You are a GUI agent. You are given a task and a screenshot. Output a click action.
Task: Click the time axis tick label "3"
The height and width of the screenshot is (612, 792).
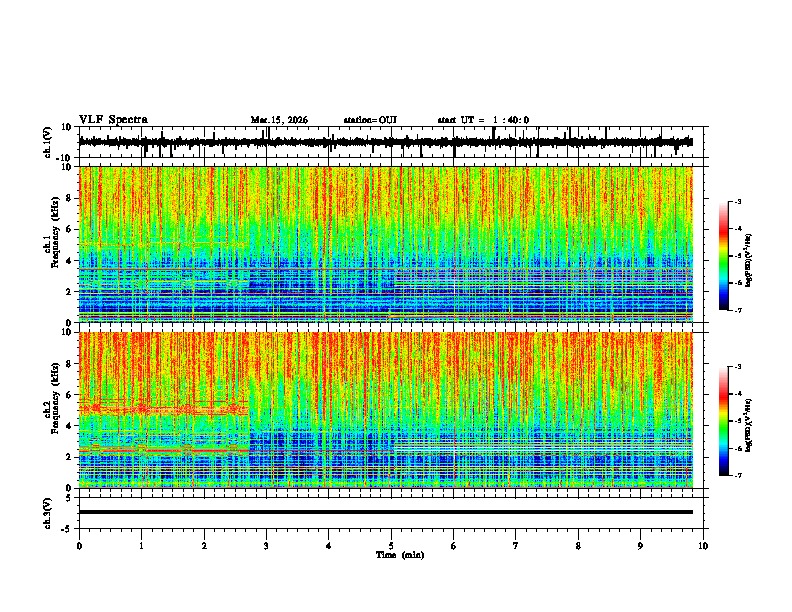pos(267,546)
